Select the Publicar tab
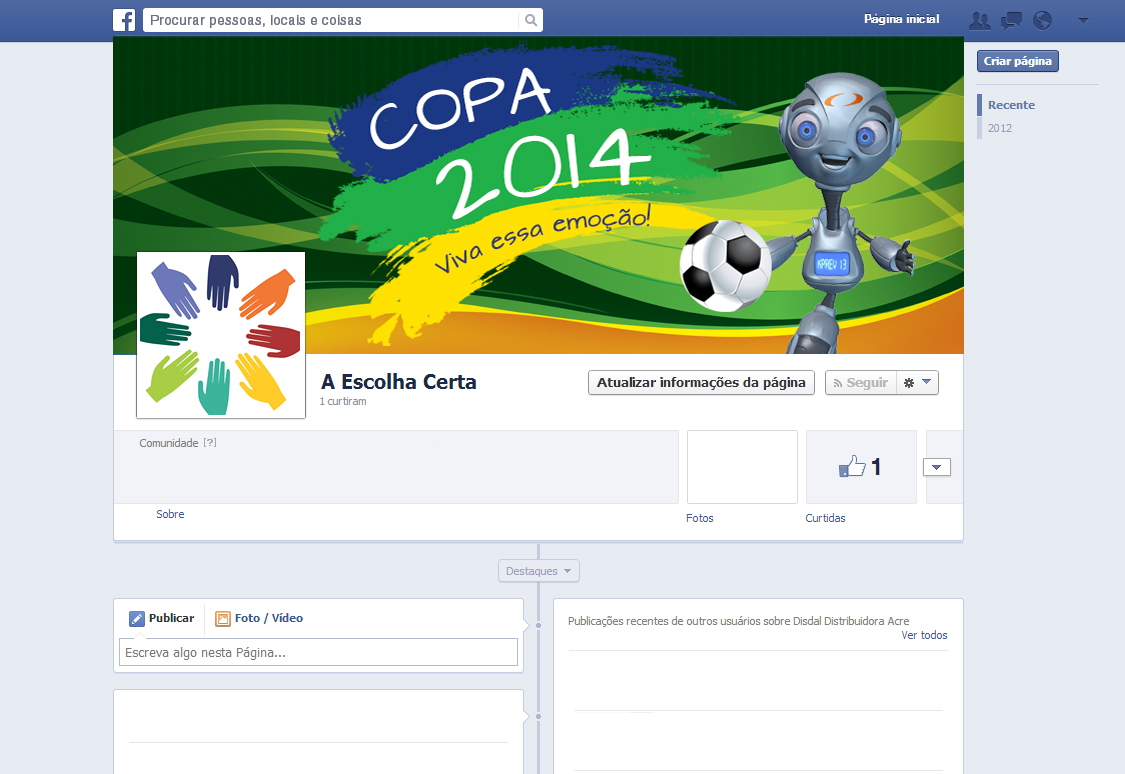Image resolution: width=1125 pixels, height=774 pixels. tap(161, 618)
